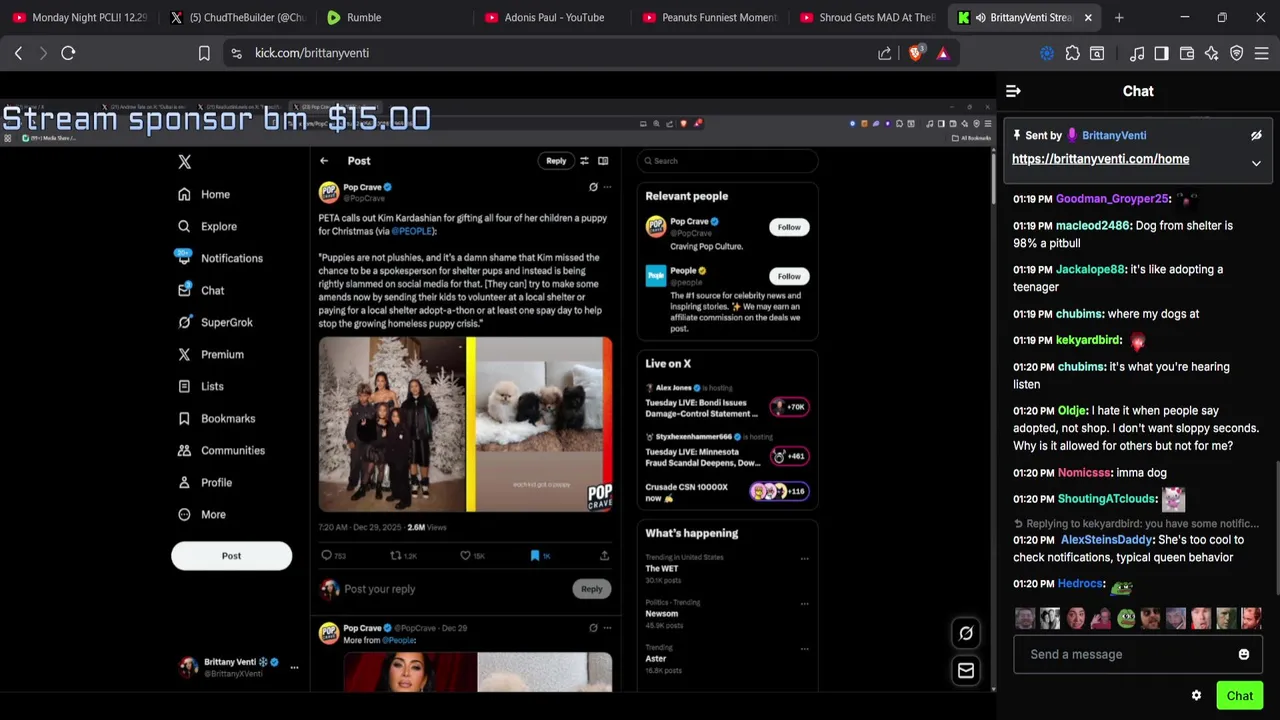Screen dimensions: 1280x720
Task: Open the Kardashian family photo in post
Action: (x=392, y=424)
